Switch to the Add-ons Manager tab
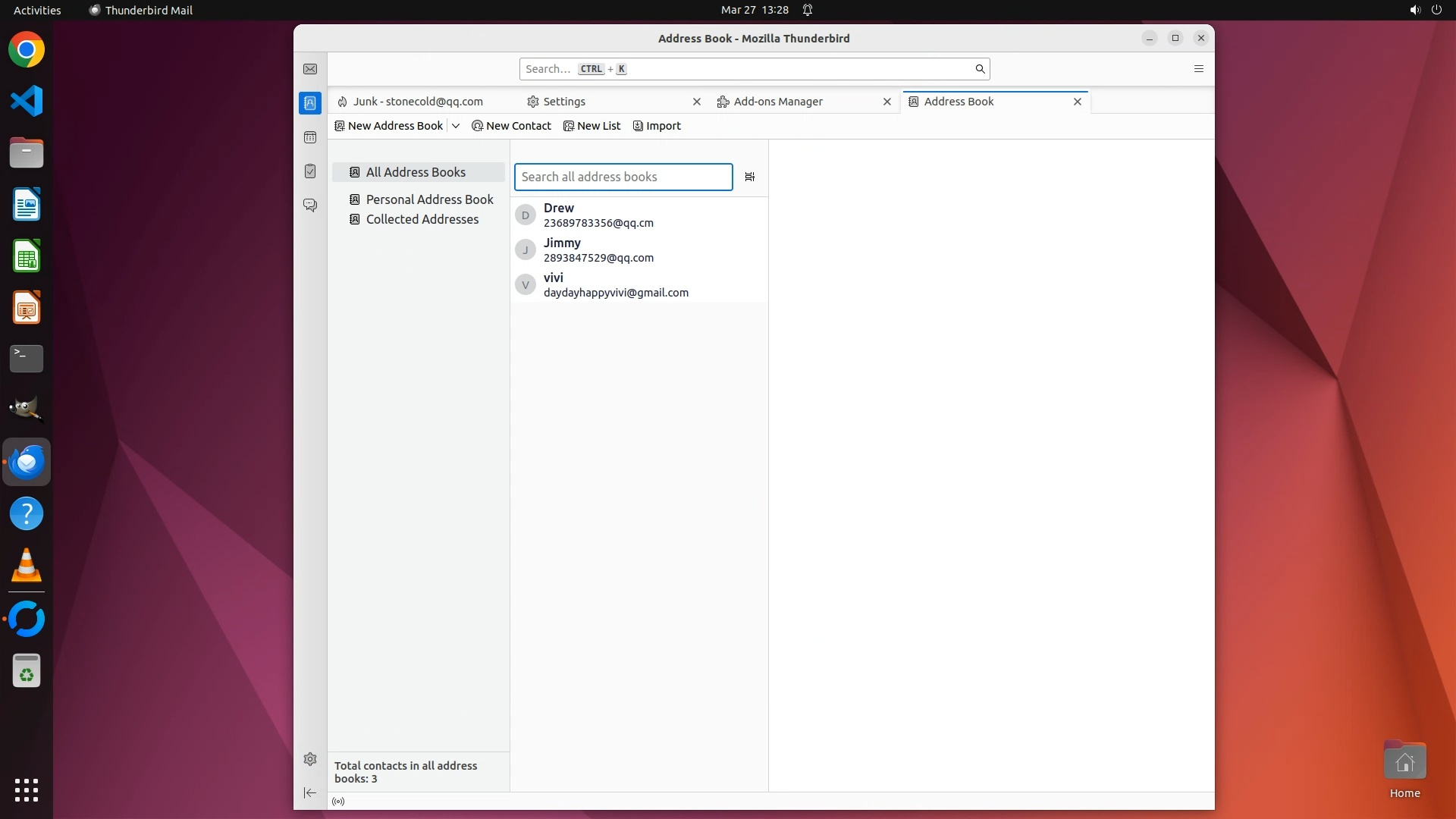The image size is (1456, 819). [x=778, y=102]
